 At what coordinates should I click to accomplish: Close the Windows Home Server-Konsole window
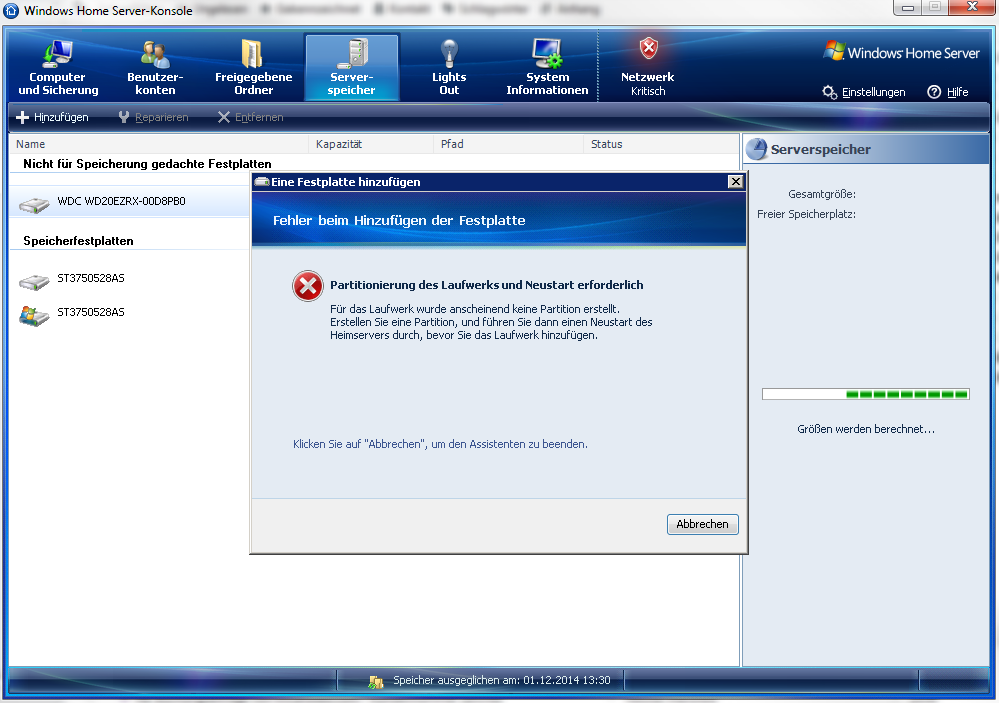click(972, 8)
